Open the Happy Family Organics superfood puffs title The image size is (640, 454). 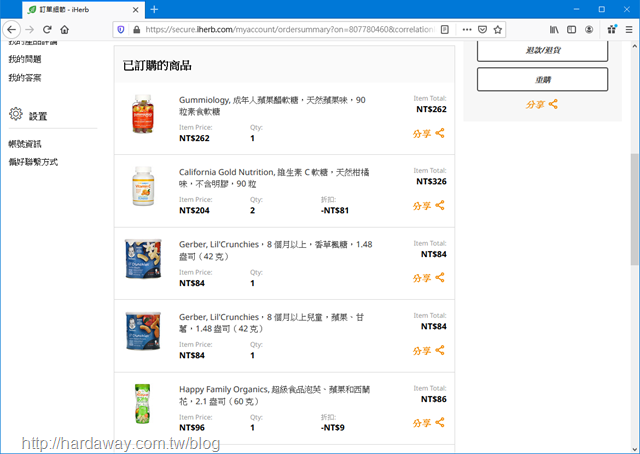click(274, 395)
